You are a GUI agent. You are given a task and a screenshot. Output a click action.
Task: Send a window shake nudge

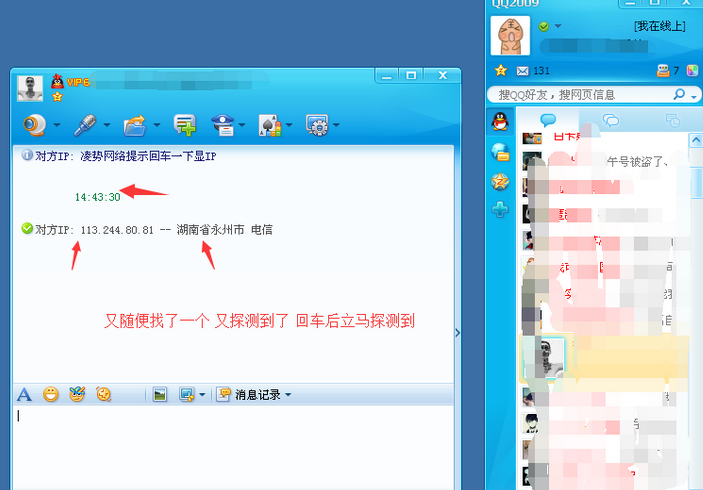(104, 395)
